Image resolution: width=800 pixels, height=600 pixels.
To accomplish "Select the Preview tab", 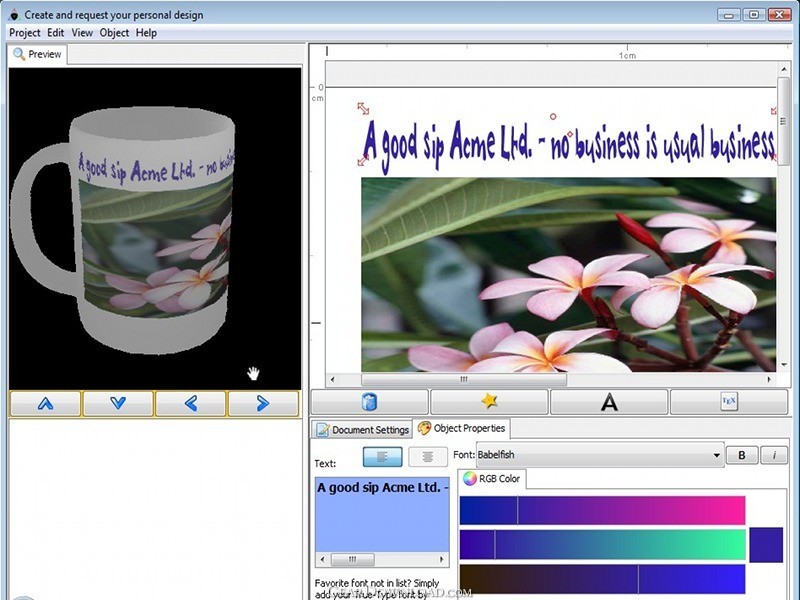I will 37,54.
